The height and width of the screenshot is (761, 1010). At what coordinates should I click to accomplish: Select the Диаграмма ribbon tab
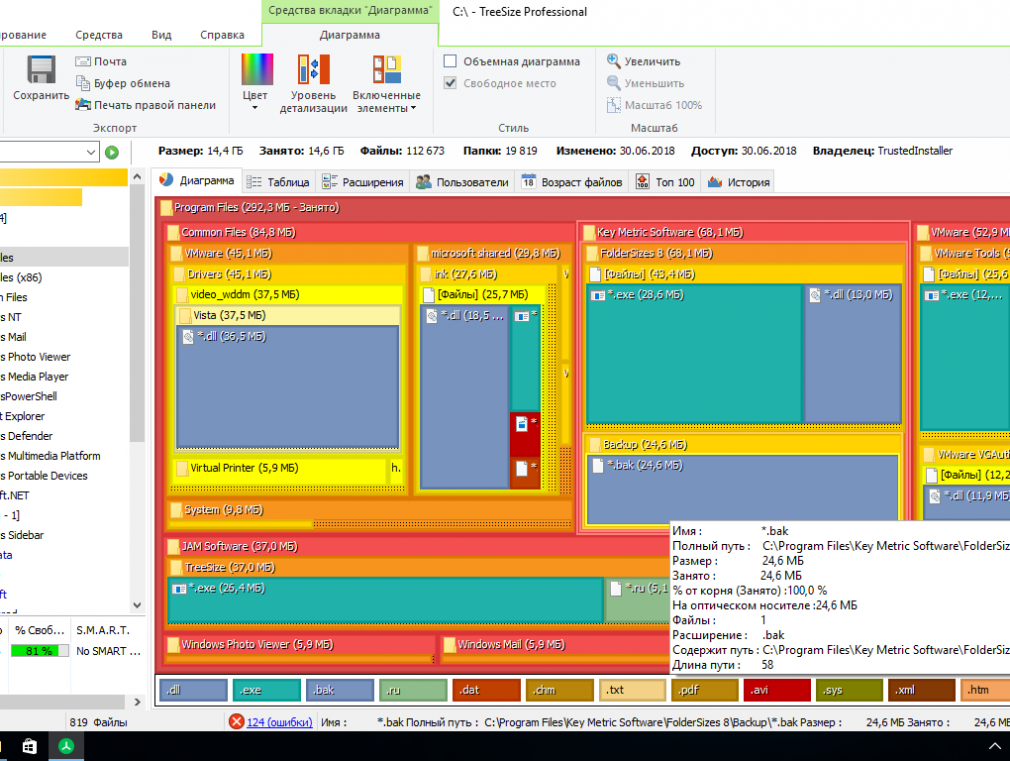pos(350,35)
